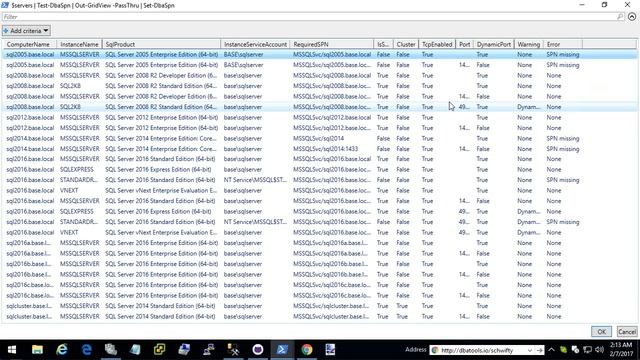Focus the Filter text box
640x360 pixels.
click(309, 17)
